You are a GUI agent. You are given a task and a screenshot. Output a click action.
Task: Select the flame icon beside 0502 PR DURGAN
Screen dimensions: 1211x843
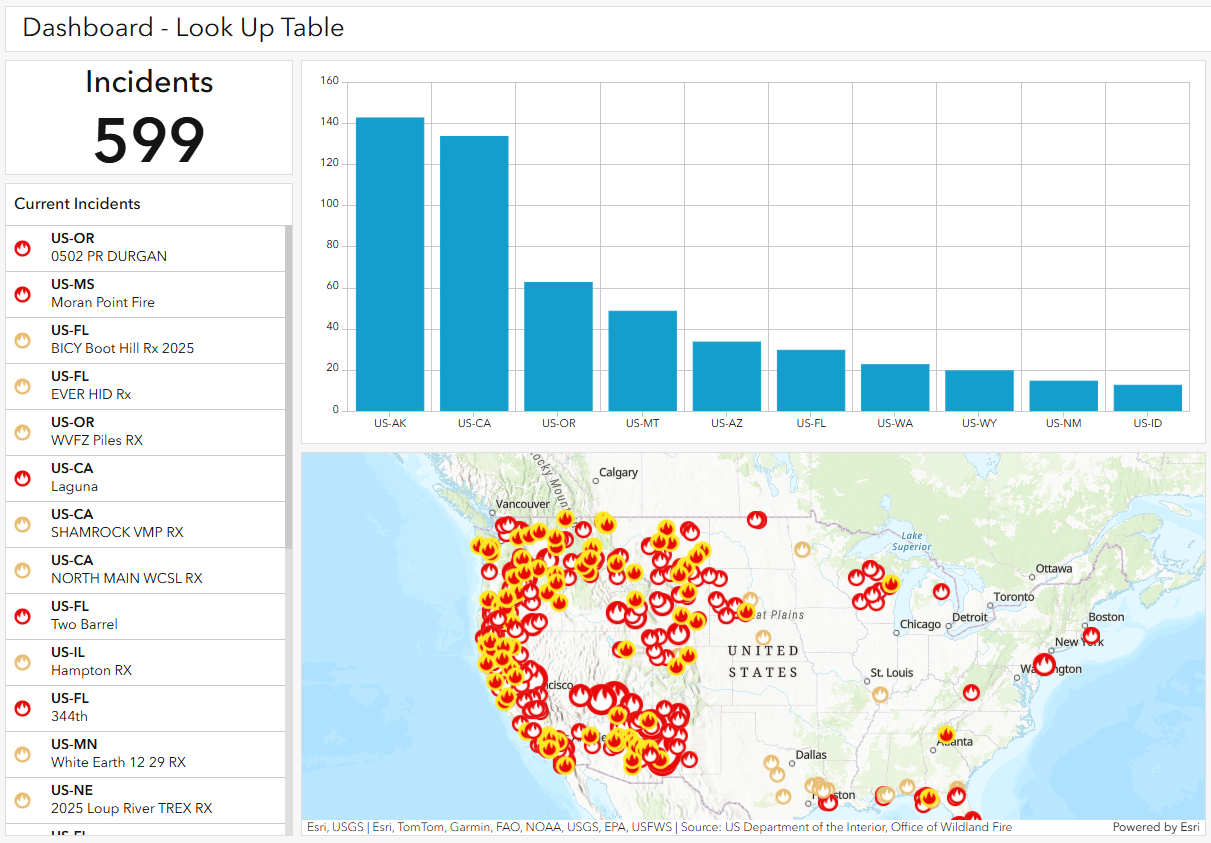pos(22,247)
